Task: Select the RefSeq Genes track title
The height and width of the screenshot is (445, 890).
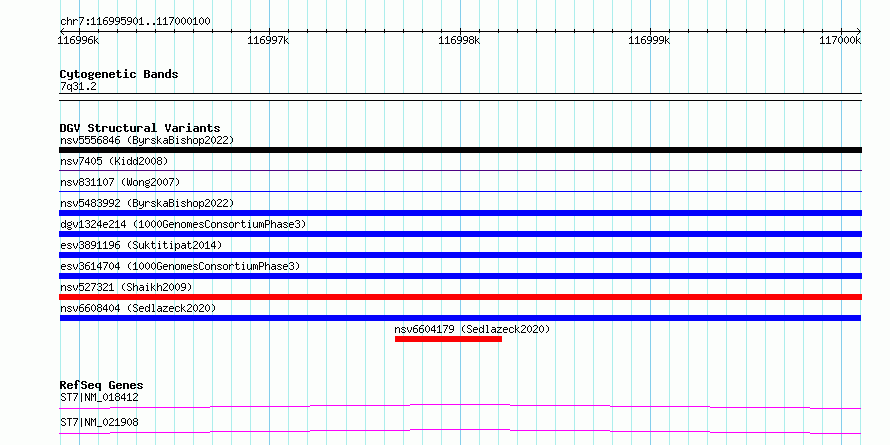Action: pyautogui.click(x=101, y=385)
